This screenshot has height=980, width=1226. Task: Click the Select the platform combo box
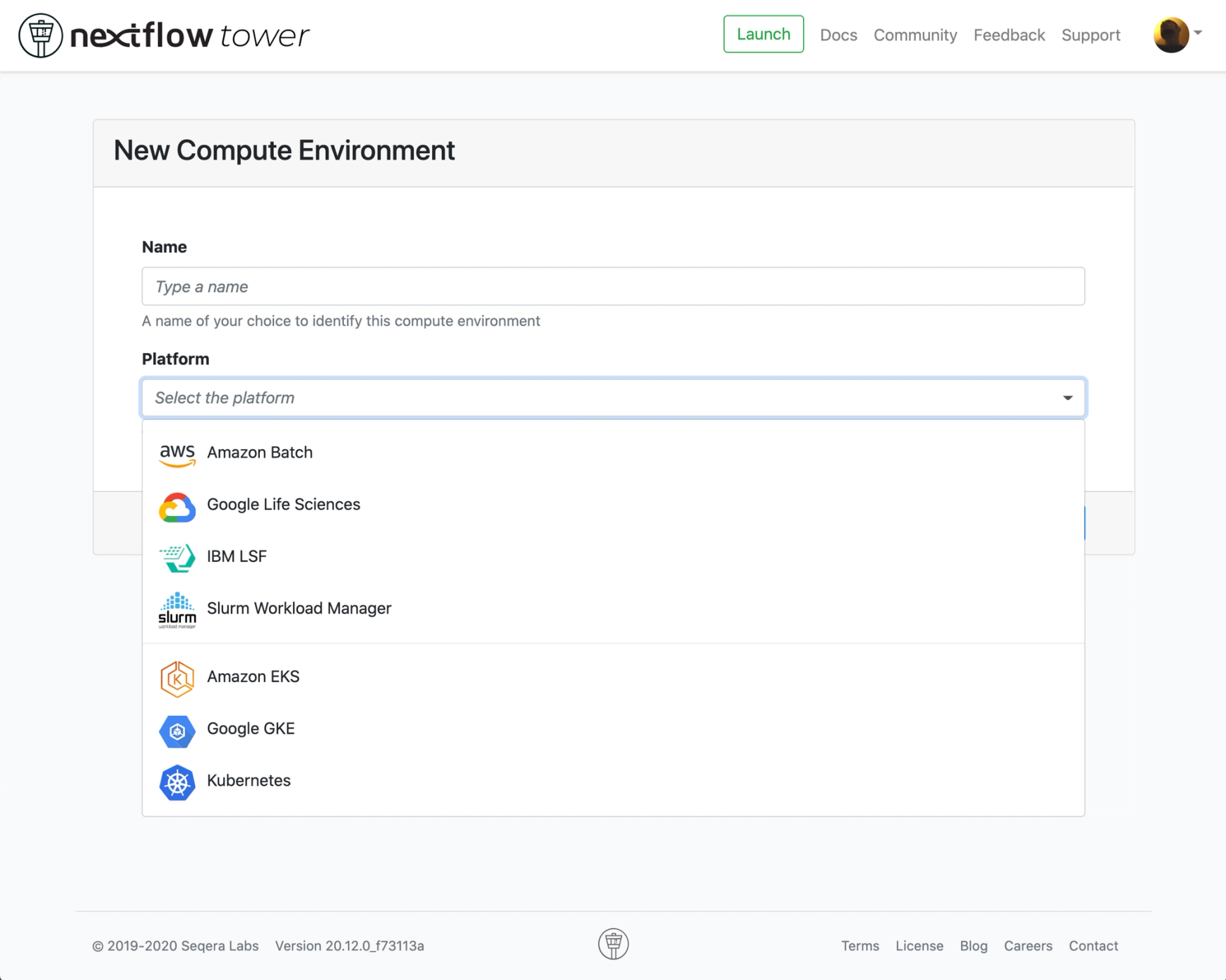pos(613,398)
